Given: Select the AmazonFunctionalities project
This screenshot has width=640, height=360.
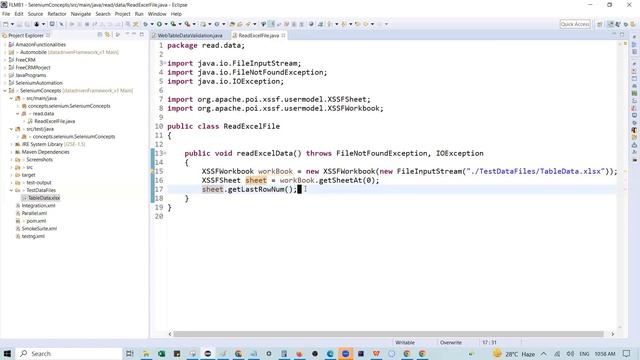Looking at the screenshot, I should pos(40,44).
